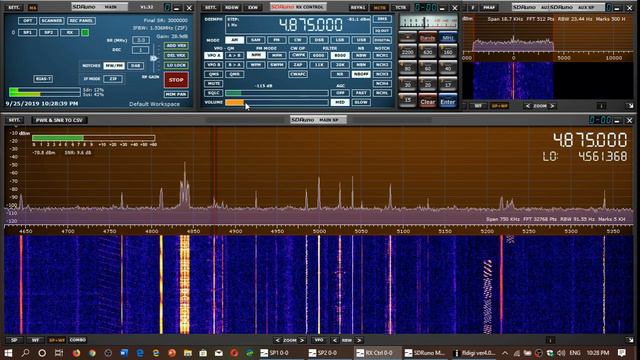Viewport: 640px width, 360px height.
Task: Launch Firefox from the taskbar
Action: click(x=76, y=353)
